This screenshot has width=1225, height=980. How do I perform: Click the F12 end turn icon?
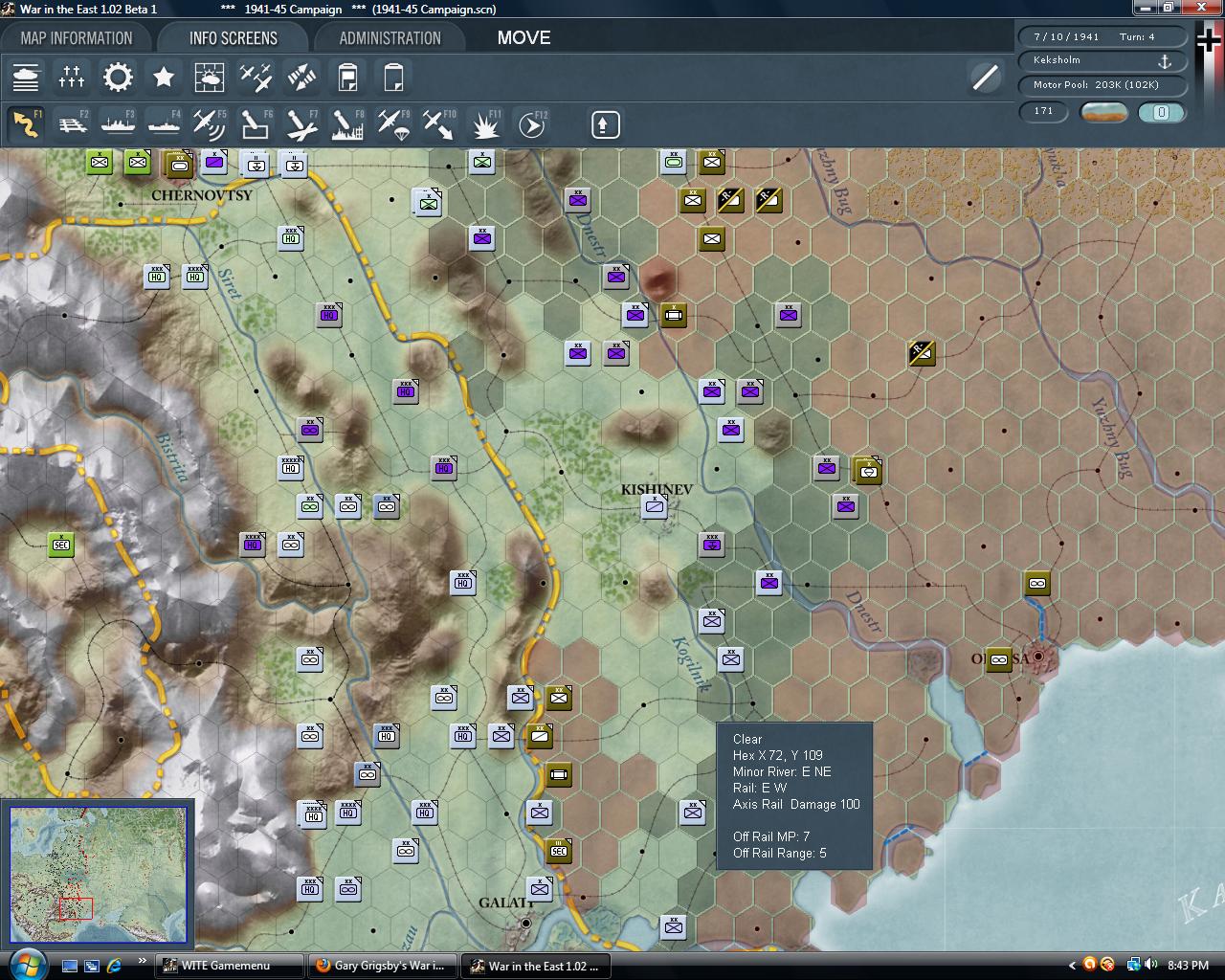531,124
